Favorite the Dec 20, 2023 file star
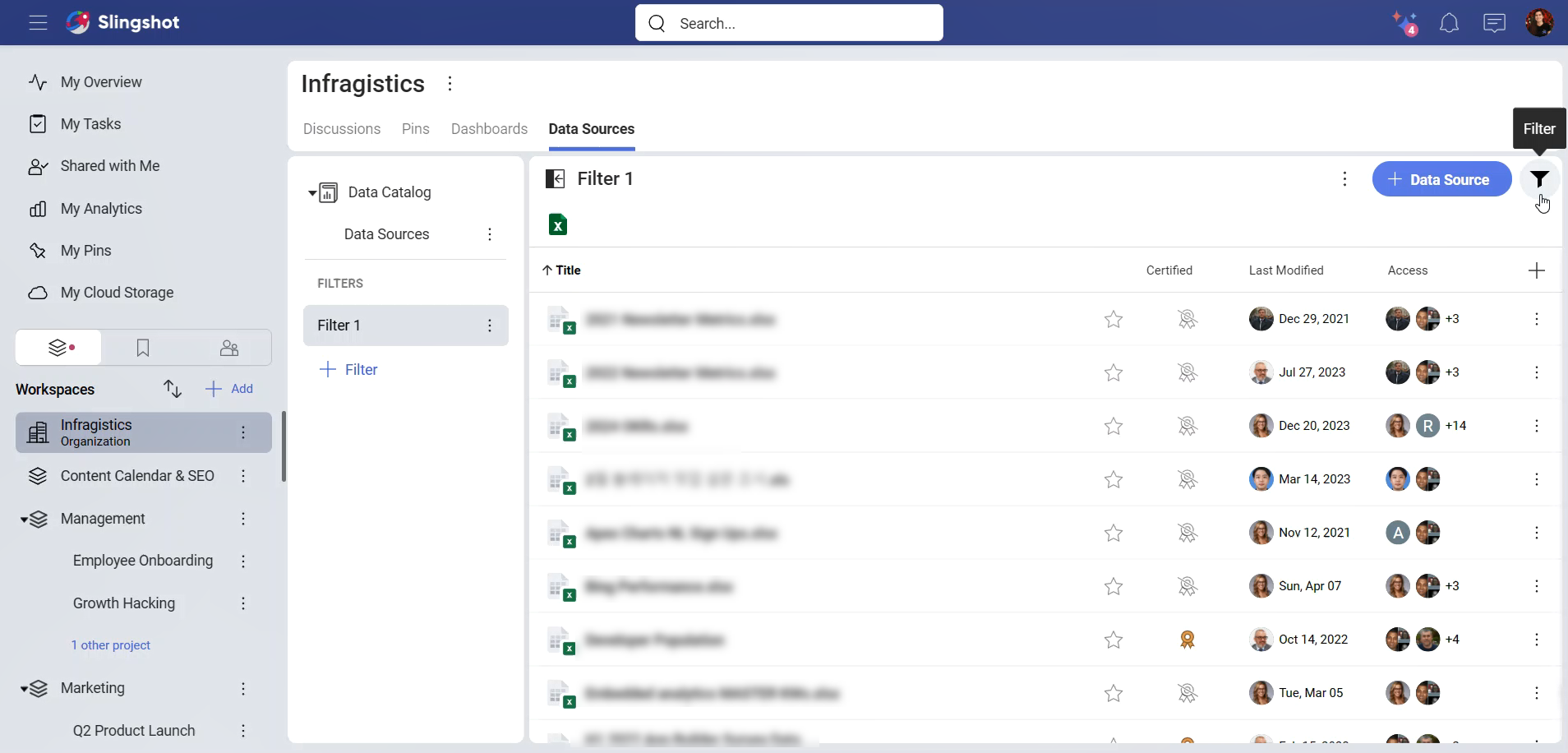Screen dimensions: 1568x753 1114,426
